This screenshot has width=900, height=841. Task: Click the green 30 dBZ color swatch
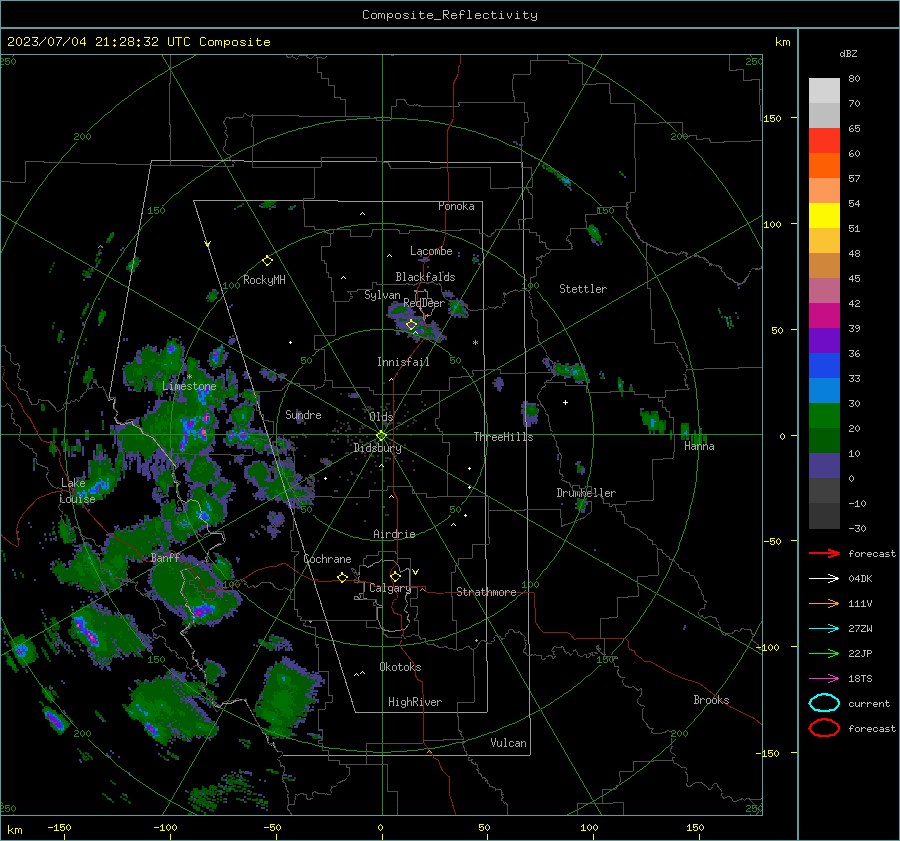[x=824, y=416]
